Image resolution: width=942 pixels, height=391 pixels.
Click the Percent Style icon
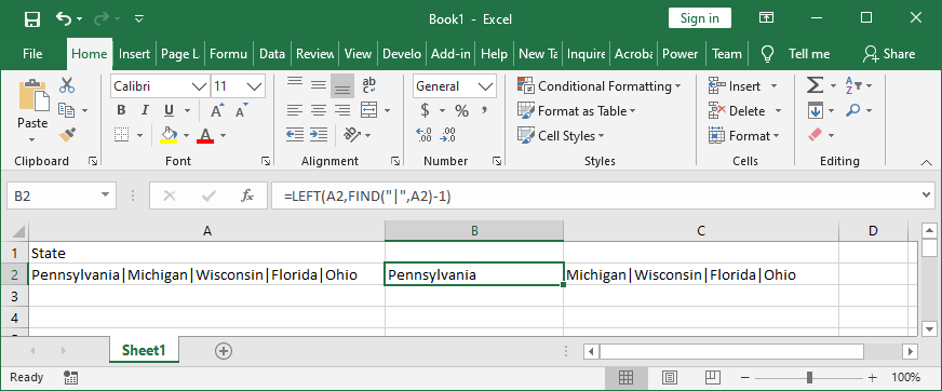[x=461, y=111]
